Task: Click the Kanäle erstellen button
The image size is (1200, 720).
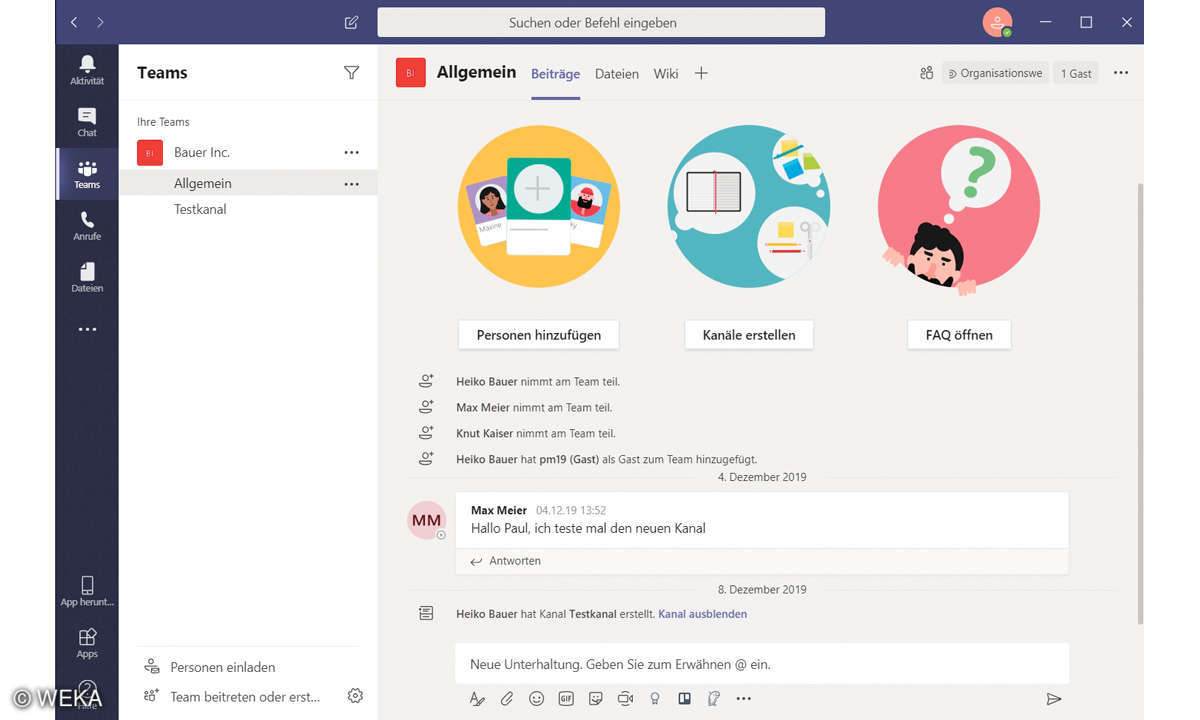Action: tap(749, 335)
